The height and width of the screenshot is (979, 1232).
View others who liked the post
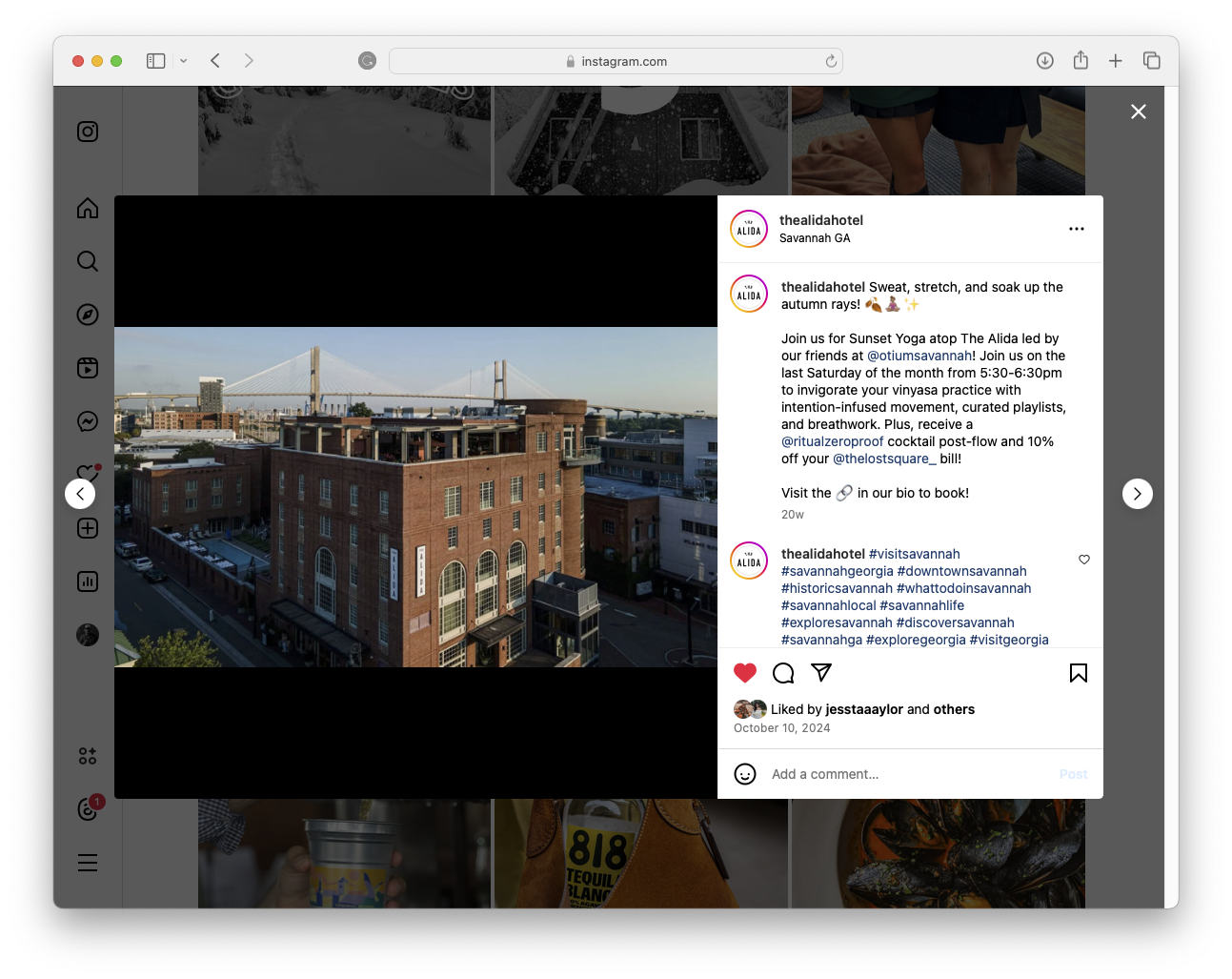point(954,709)
